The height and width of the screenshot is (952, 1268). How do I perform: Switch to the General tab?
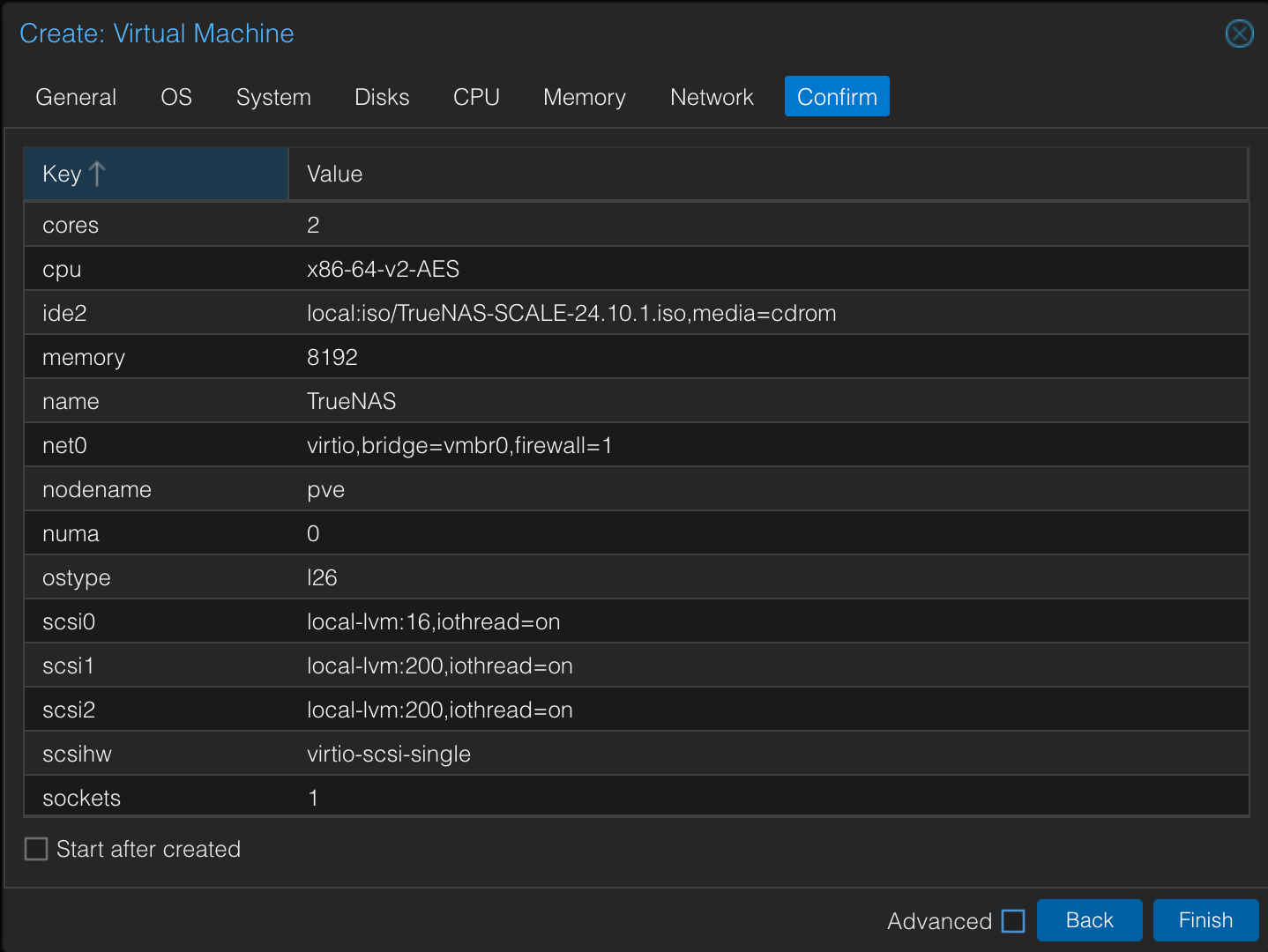(x=76, y=97)
